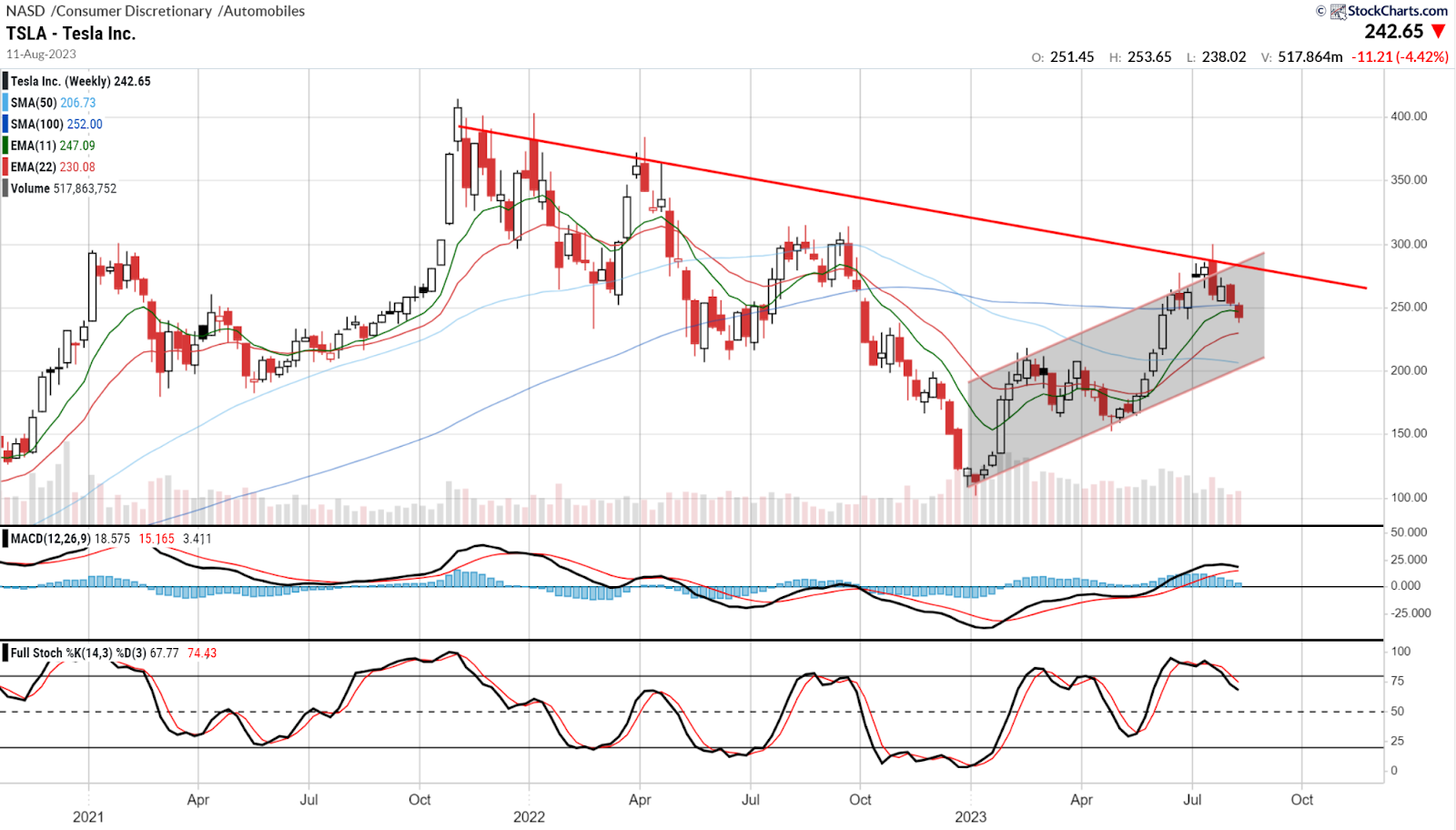Click the high value '253.65'

coord(1149,56)
